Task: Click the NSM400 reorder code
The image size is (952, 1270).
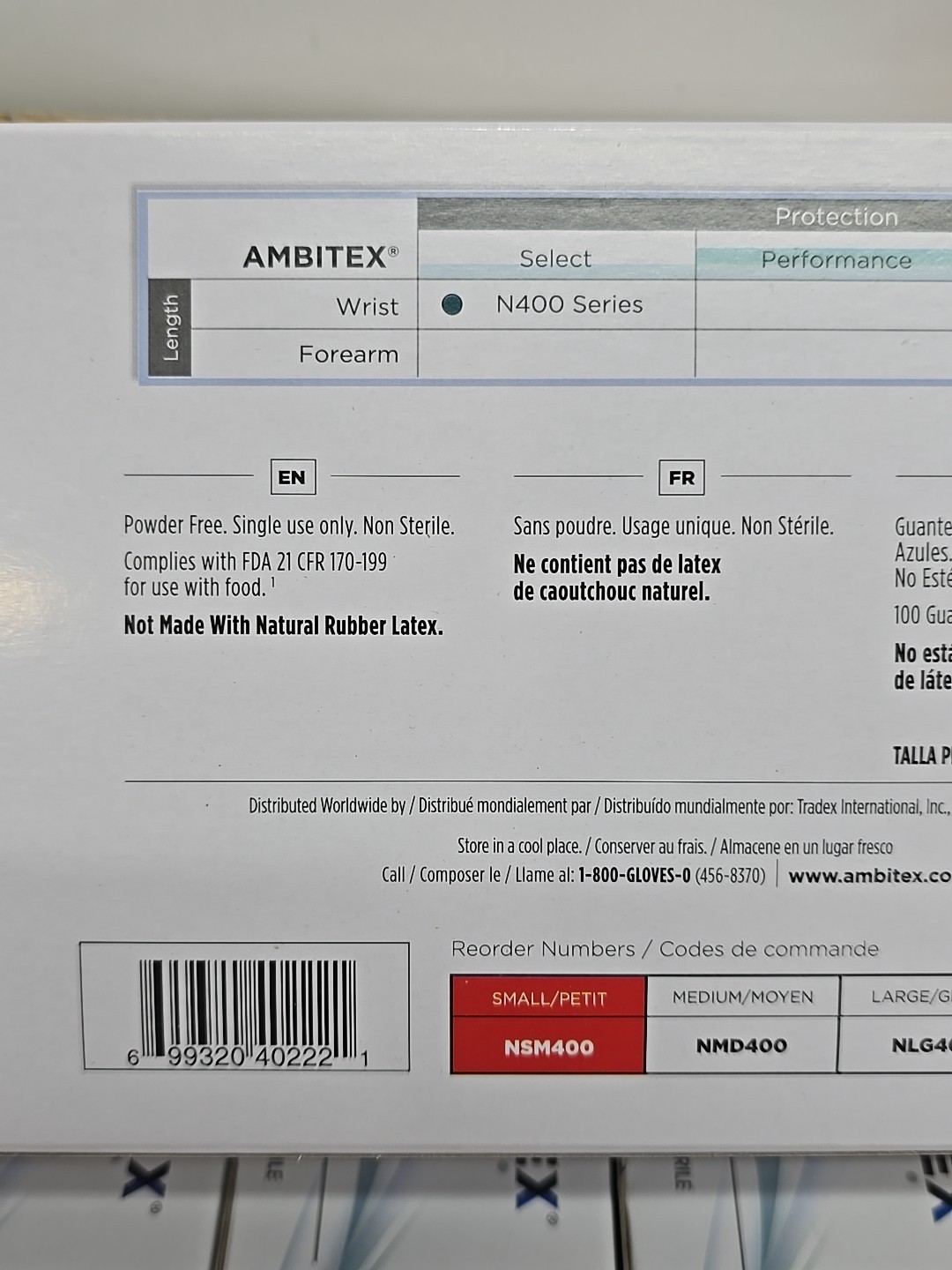Action: (548, 1047)
